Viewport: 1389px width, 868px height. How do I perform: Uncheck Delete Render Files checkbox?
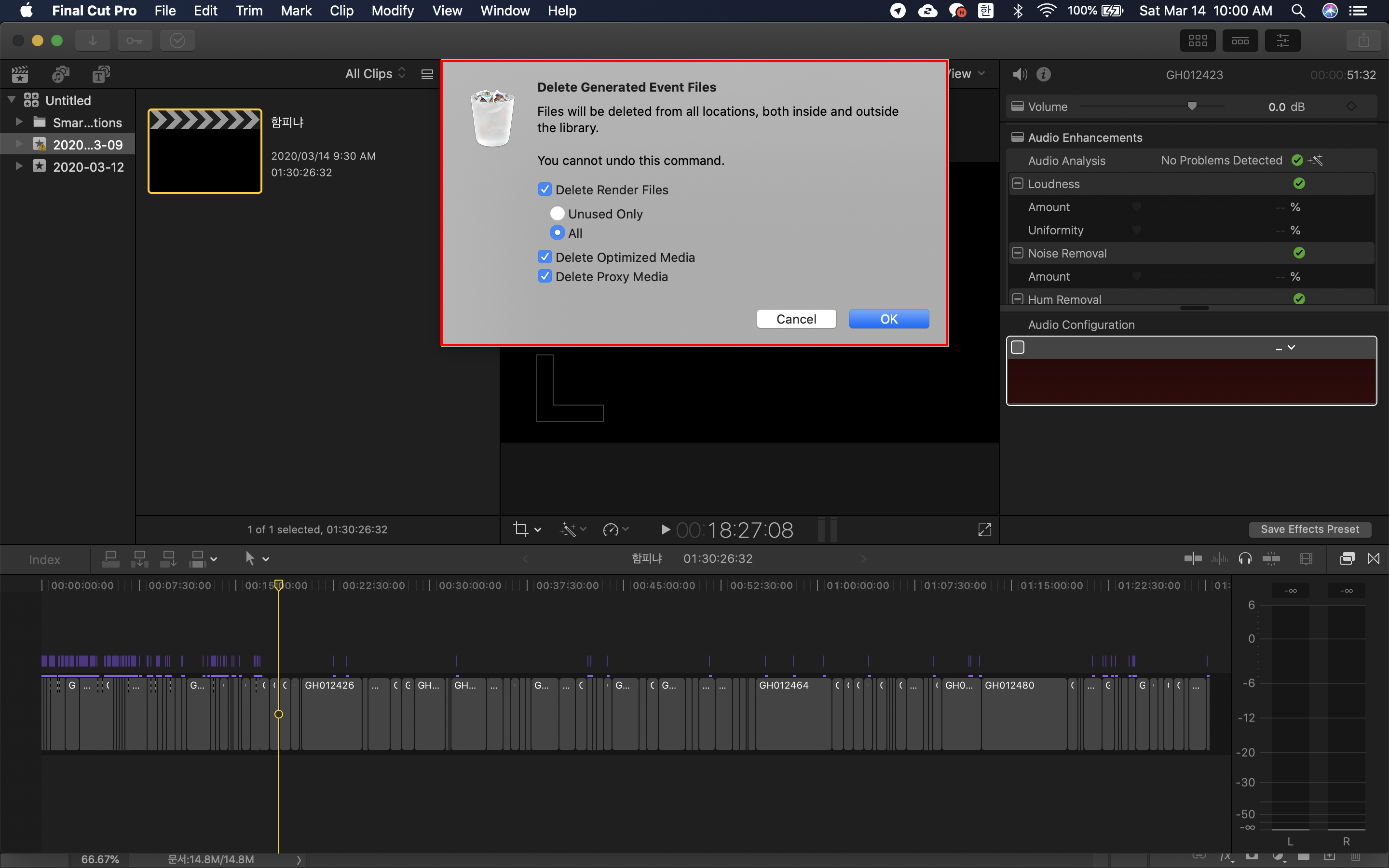click(x=545, y=190)
